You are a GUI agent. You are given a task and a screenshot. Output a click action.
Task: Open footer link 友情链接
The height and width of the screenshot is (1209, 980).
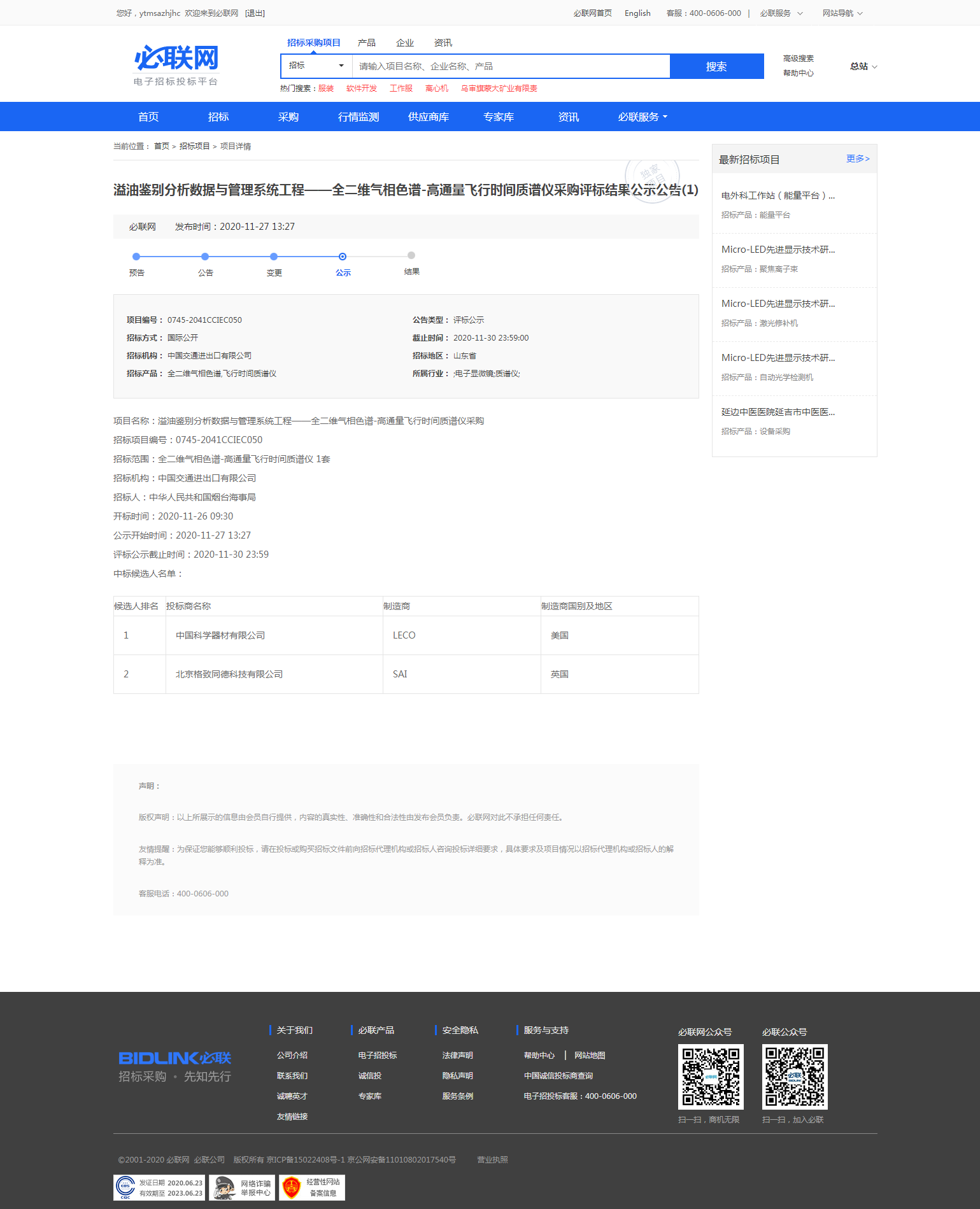[292, 1116]
